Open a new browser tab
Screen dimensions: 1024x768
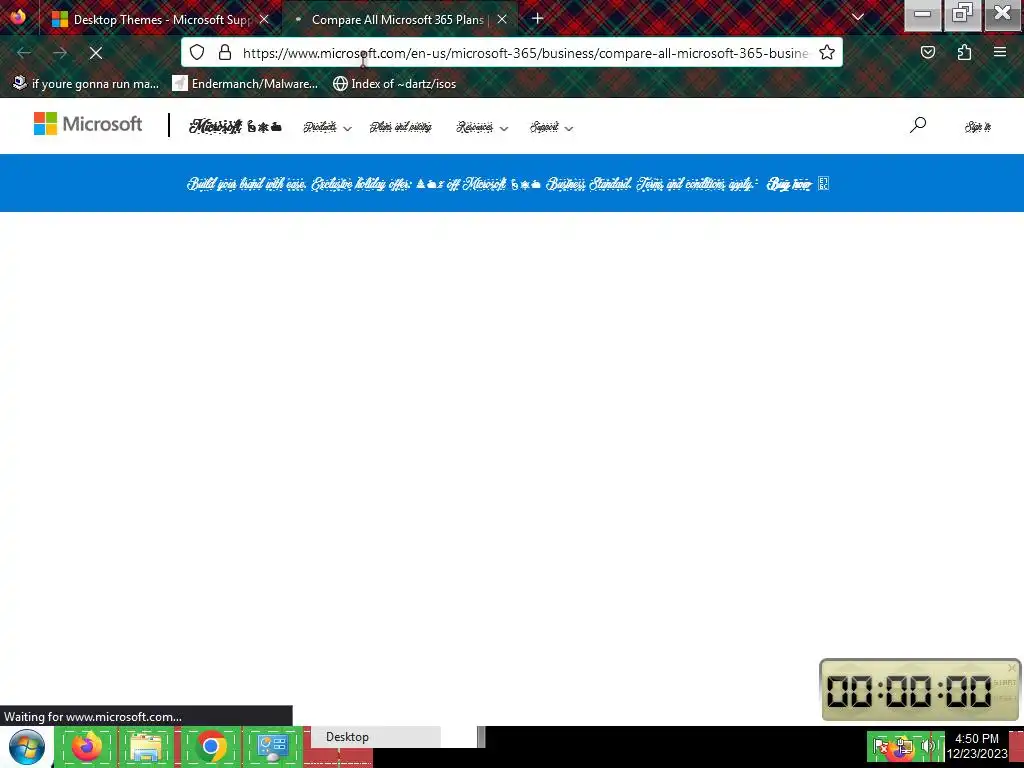coord(537,19)
